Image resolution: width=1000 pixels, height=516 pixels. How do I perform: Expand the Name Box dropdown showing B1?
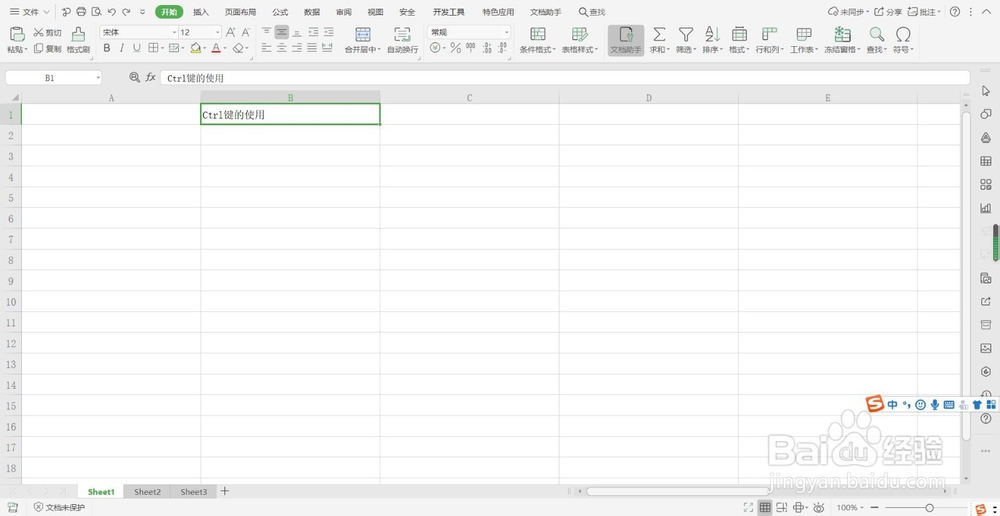coord(98,78)
